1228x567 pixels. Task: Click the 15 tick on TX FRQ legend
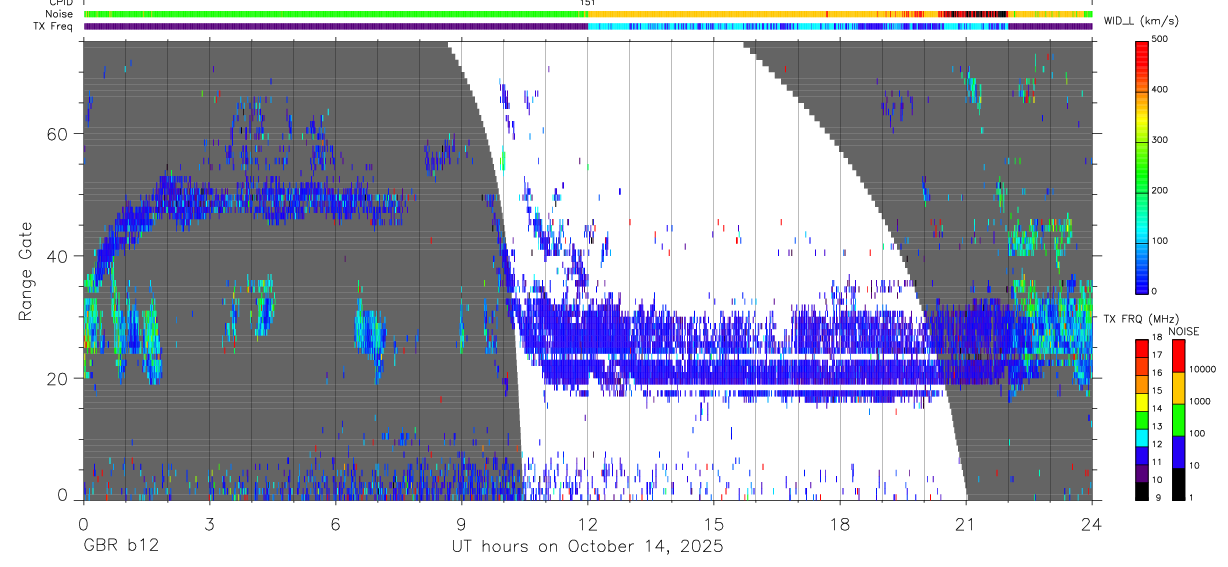pyautogui.click(x=1158, y=390)
